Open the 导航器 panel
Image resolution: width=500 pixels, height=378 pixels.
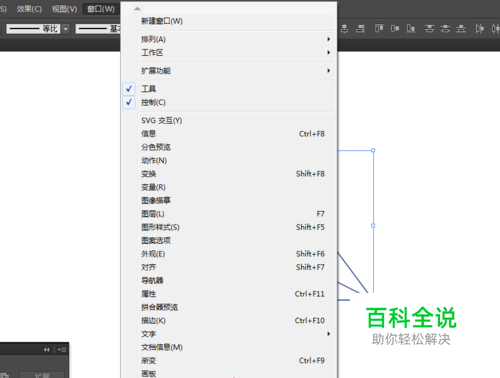(230, 280)
